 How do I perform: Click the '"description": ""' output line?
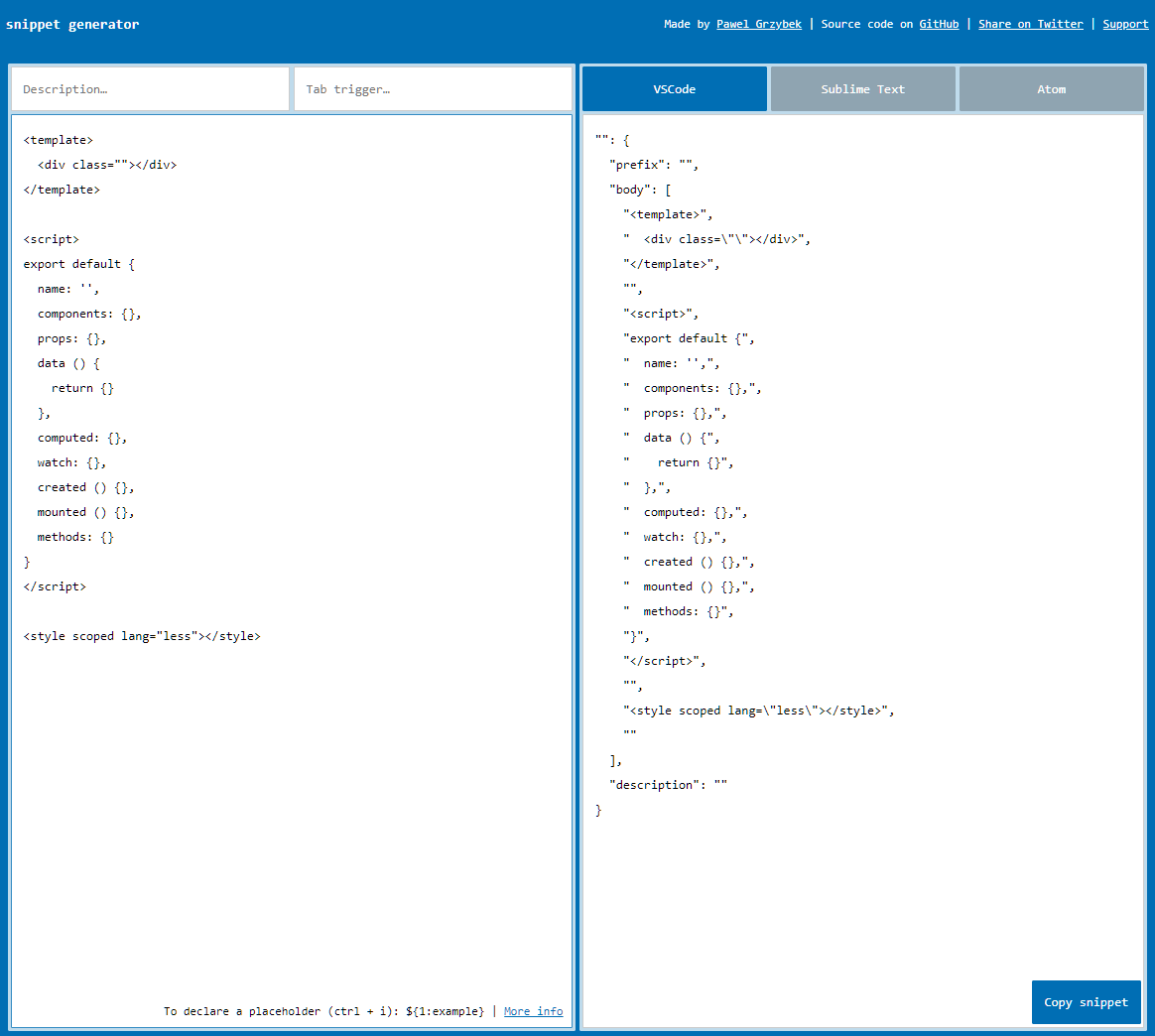coord(668,785)
